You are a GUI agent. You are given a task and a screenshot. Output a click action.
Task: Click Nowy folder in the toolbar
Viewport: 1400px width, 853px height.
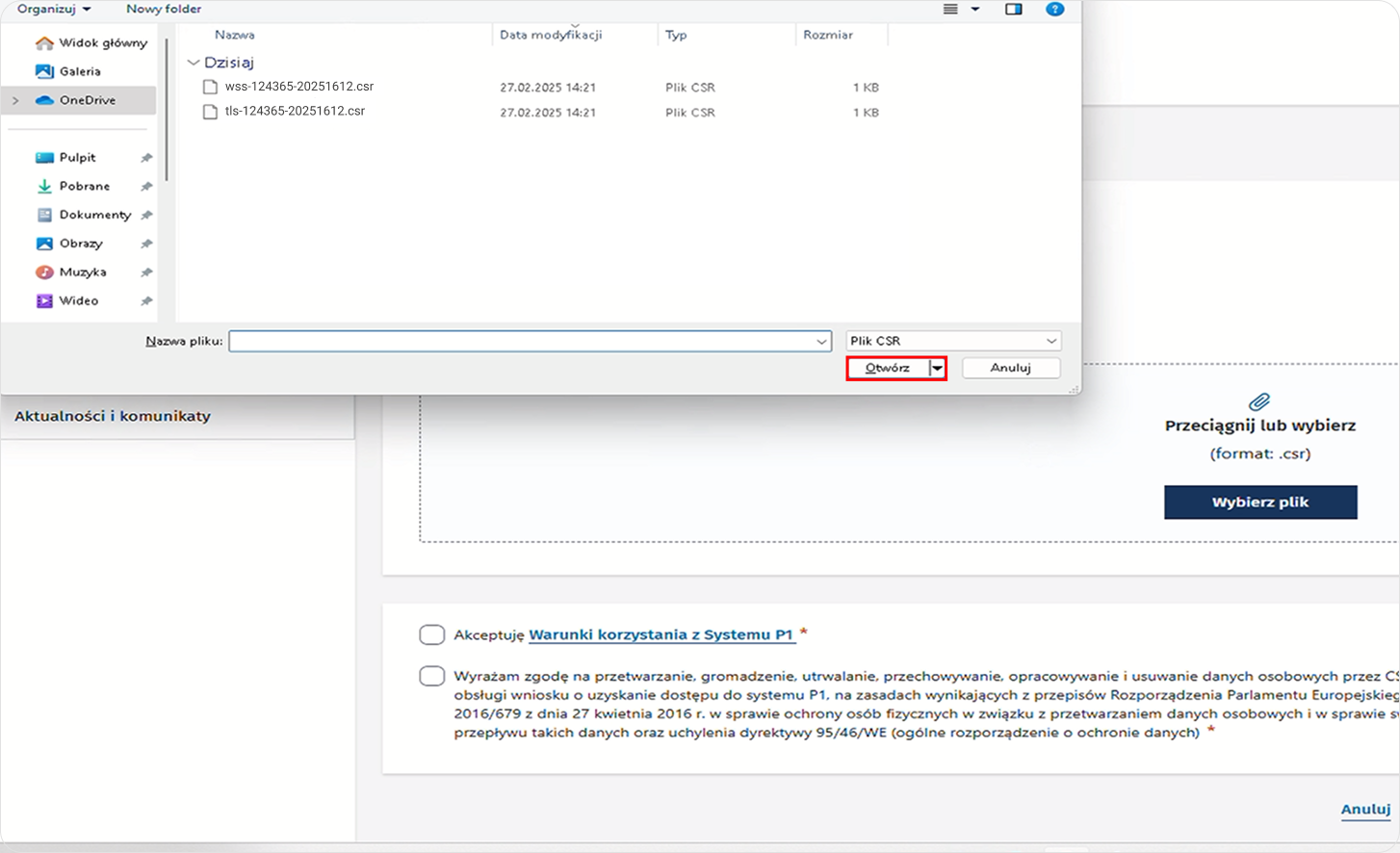(x=164, y=10)
